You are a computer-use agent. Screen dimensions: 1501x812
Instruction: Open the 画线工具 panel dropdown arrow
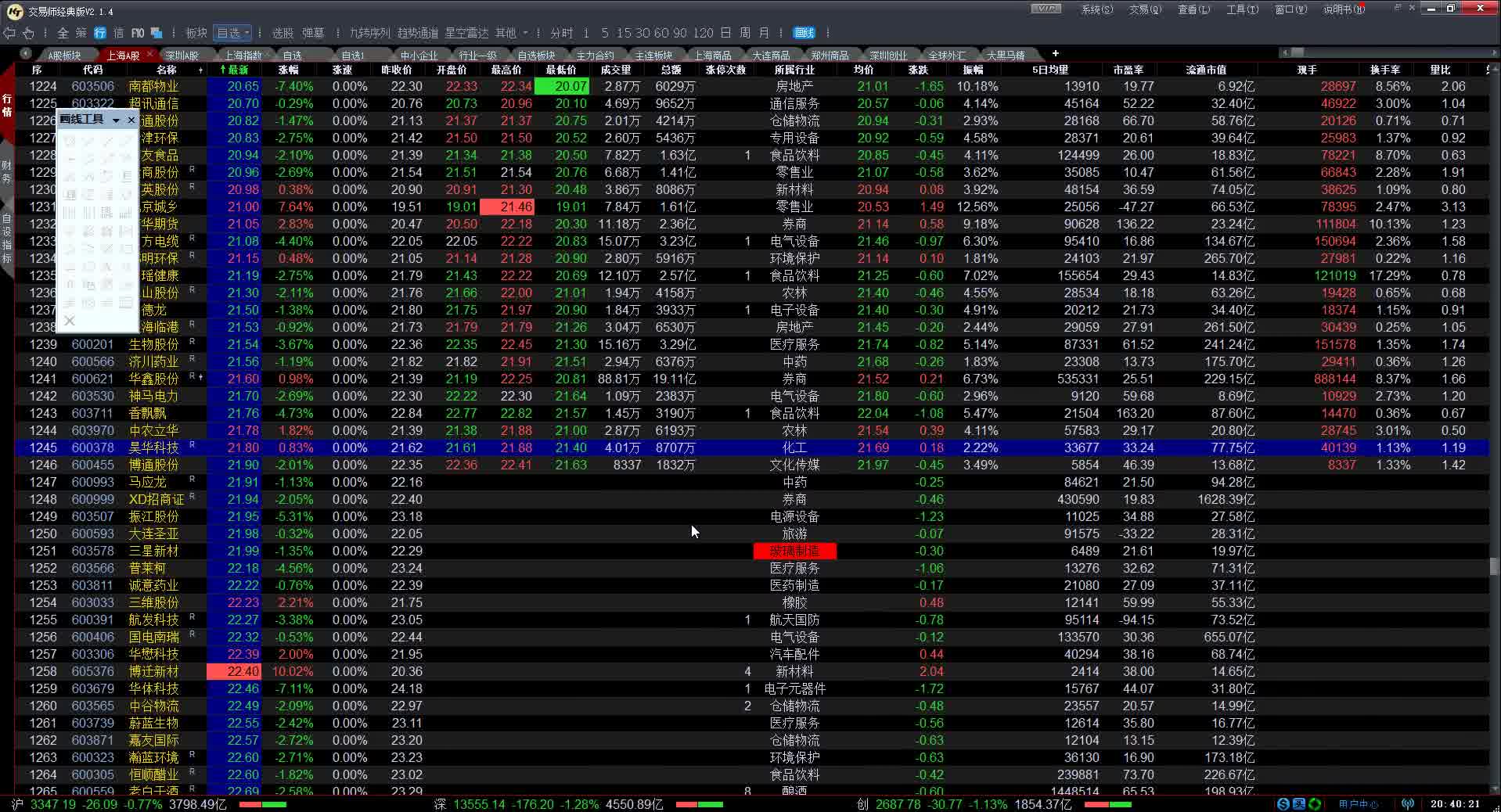click(116, 120)
